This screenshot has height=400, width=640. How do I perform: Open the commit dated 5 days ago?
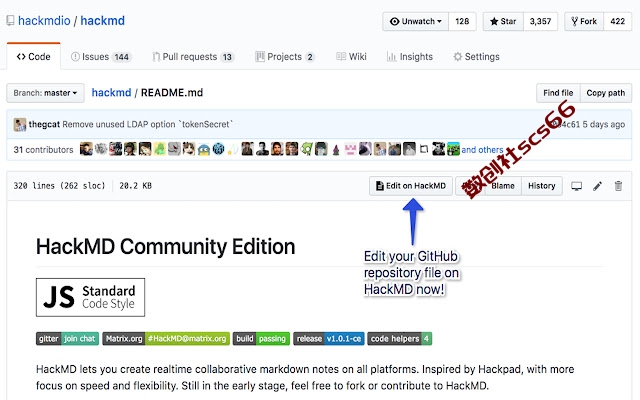603,124
